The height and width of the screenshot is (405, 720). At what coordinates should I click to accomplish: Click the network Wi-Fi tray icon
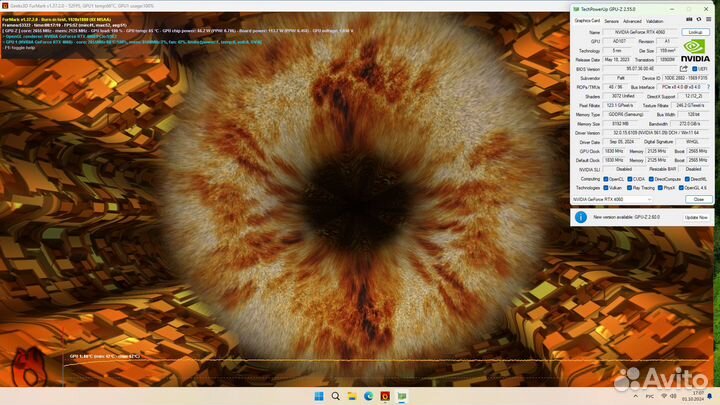pos(664,396)
